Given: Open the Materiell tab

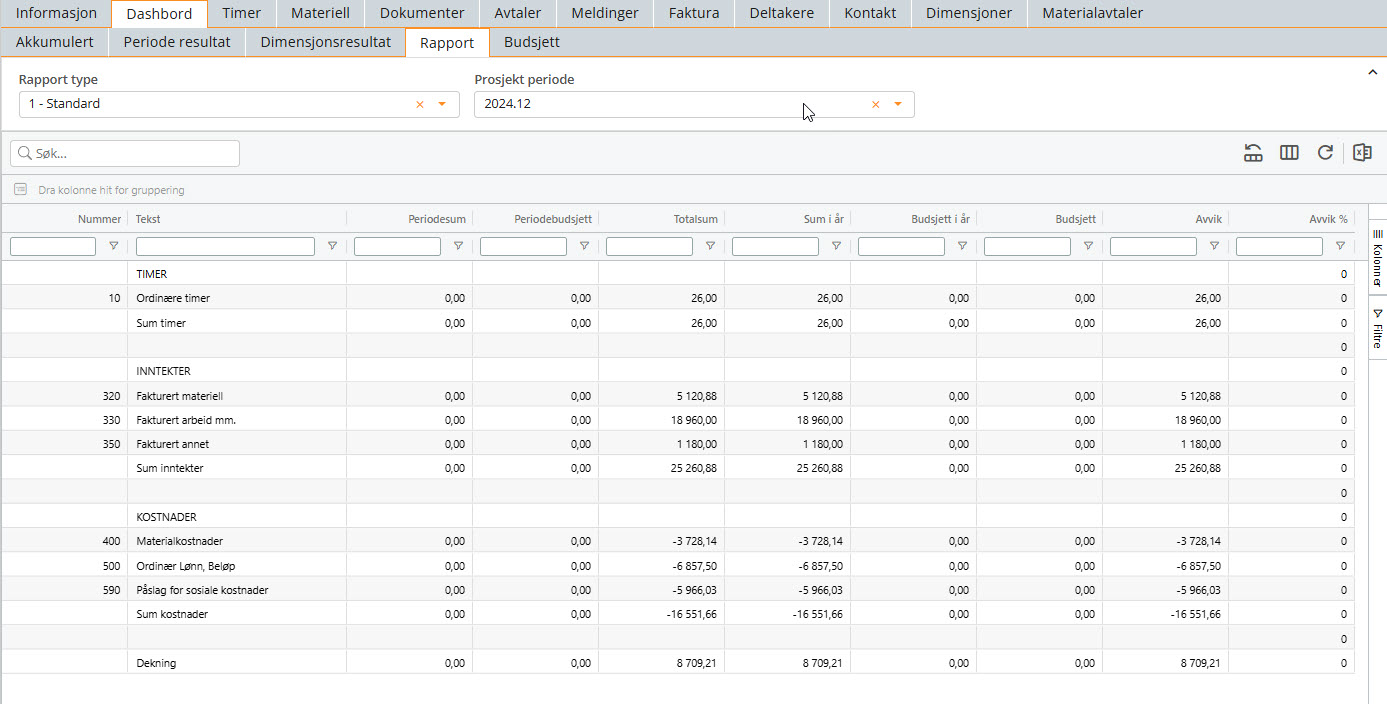Looking at the screenshot, I should pos(320,13).
